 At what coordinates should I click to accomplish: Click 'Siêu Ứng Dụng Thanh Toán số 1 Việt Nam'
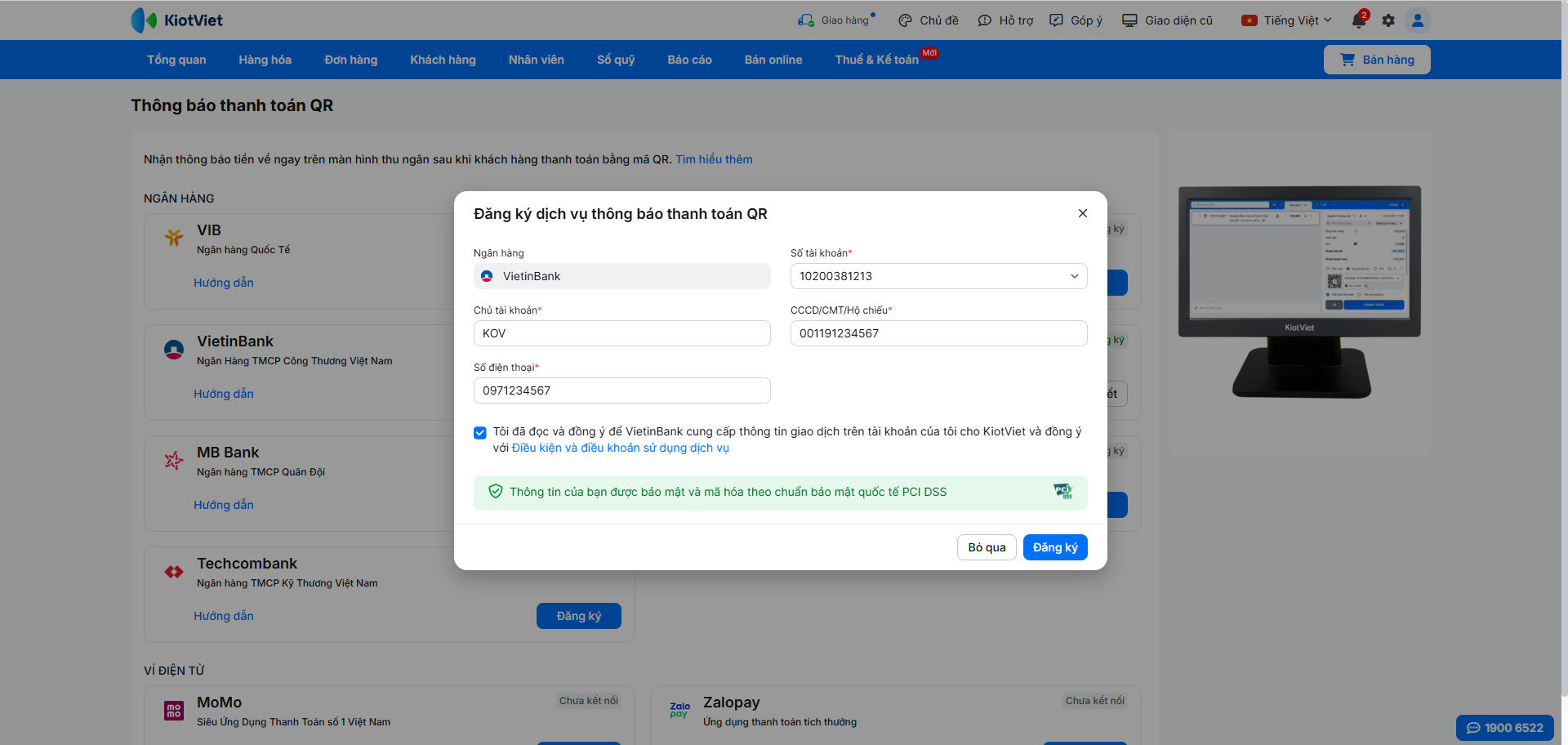pyautogui.click(x=293, y=722)
